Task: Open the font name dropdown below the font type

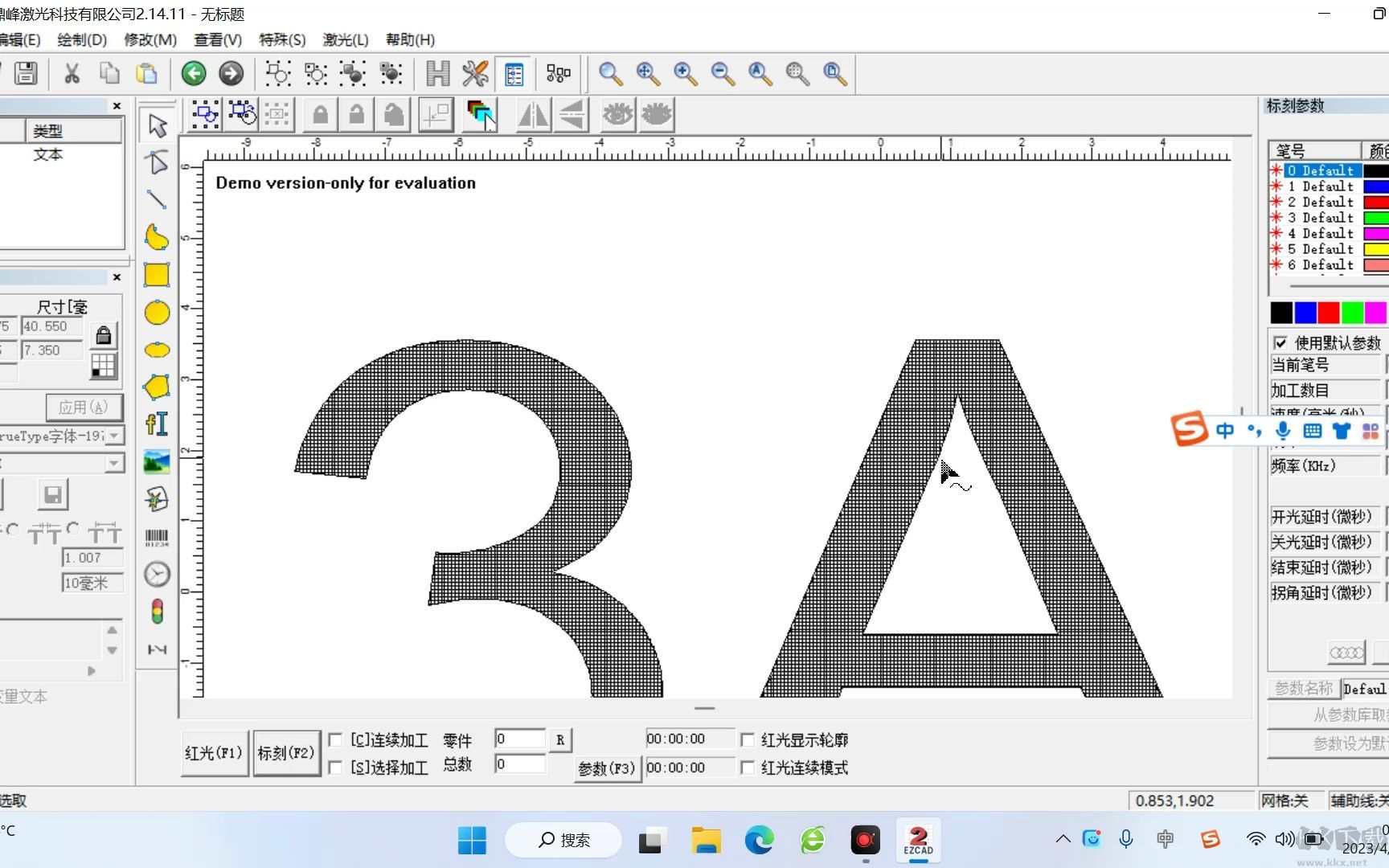Action: pos(115,463)
